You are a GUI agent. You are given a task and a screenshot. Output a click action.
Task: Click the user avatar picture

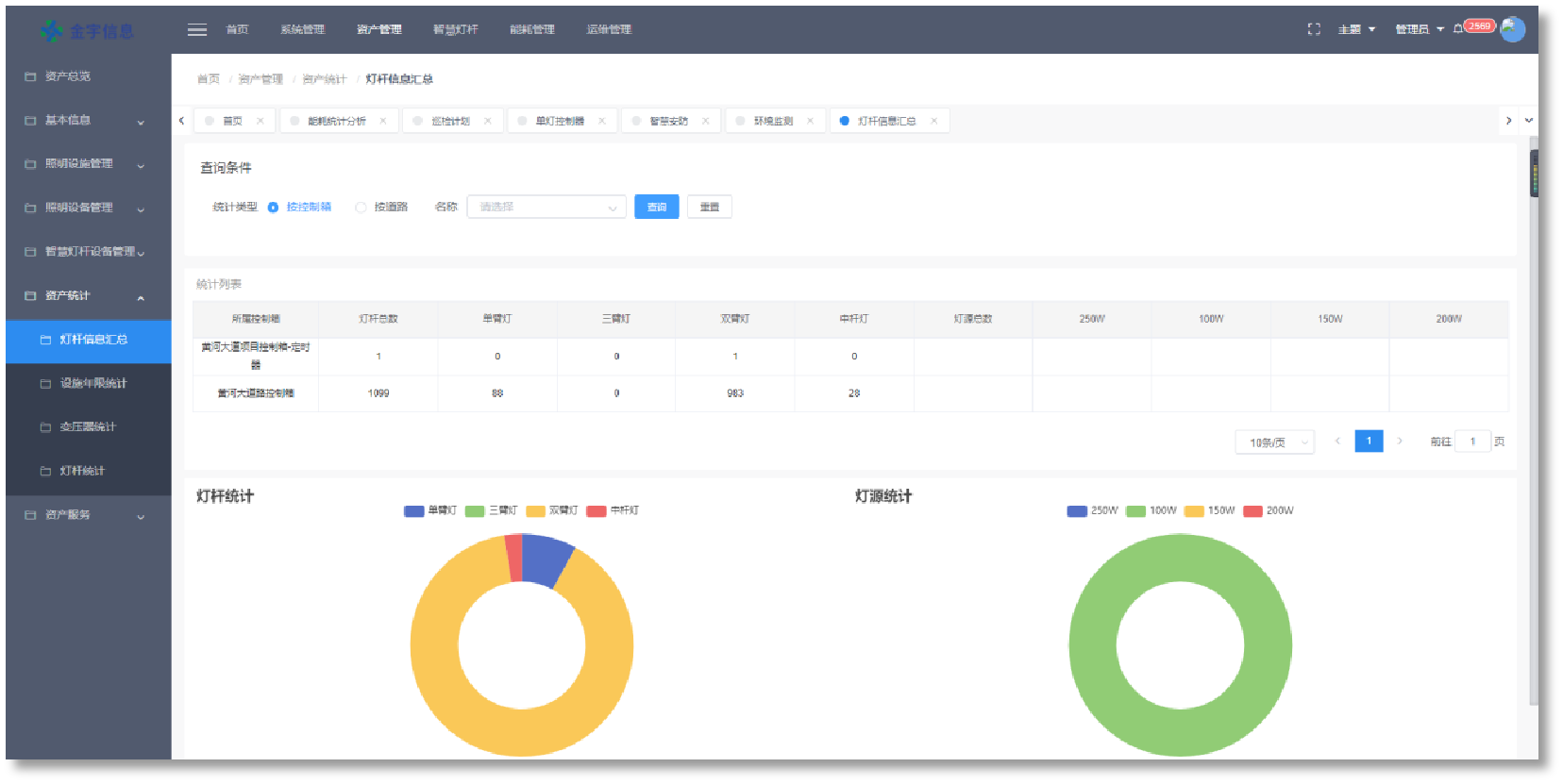(1513, 29)
